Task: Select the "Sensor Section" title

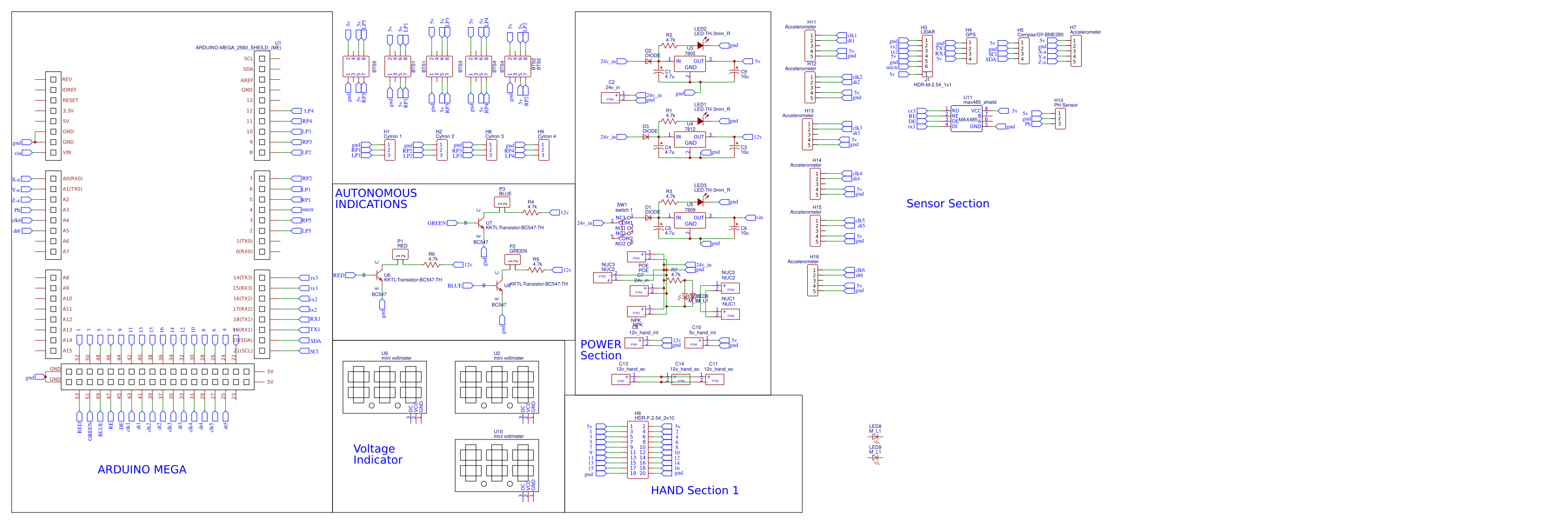Action: click(948, 204)
